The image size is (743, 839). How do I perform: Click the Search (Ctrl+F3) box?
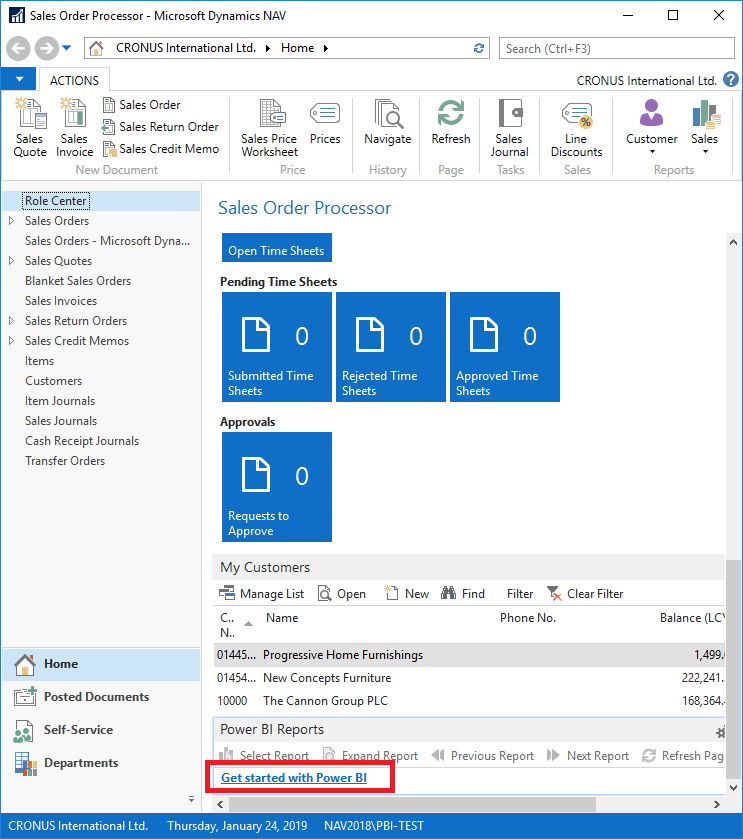(x=616, y=48)
